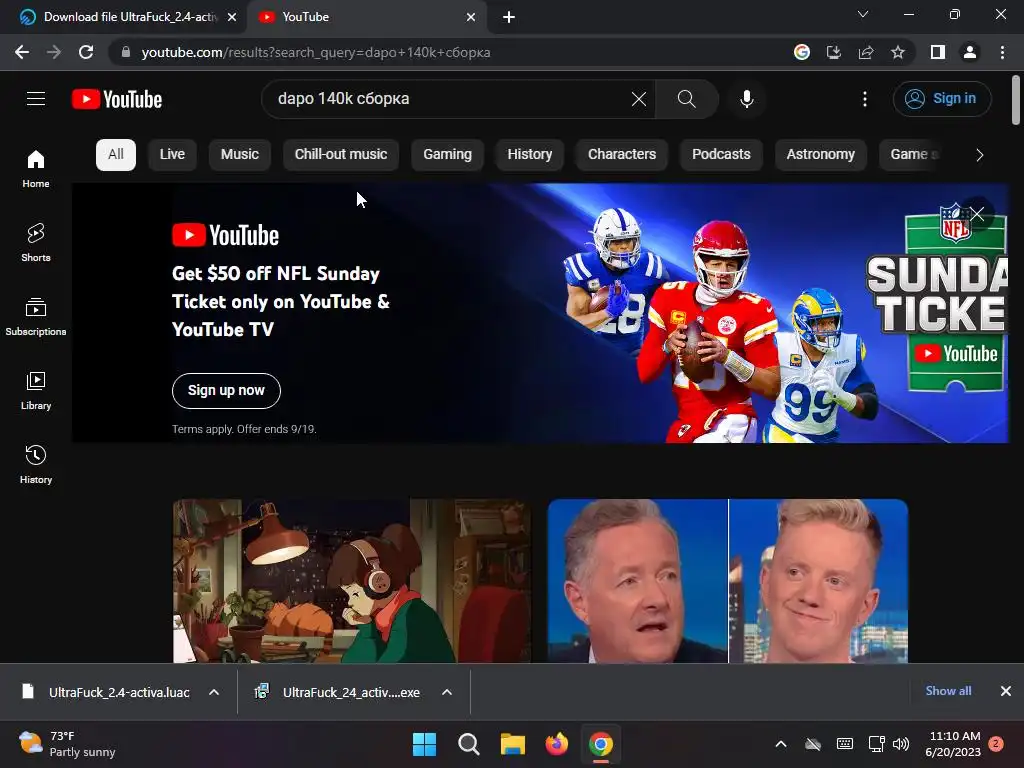The width and height of the screenshot is (1024, 768).
Task: Open the lofi girl video thumbnail
Action: [x=352, y=581]
